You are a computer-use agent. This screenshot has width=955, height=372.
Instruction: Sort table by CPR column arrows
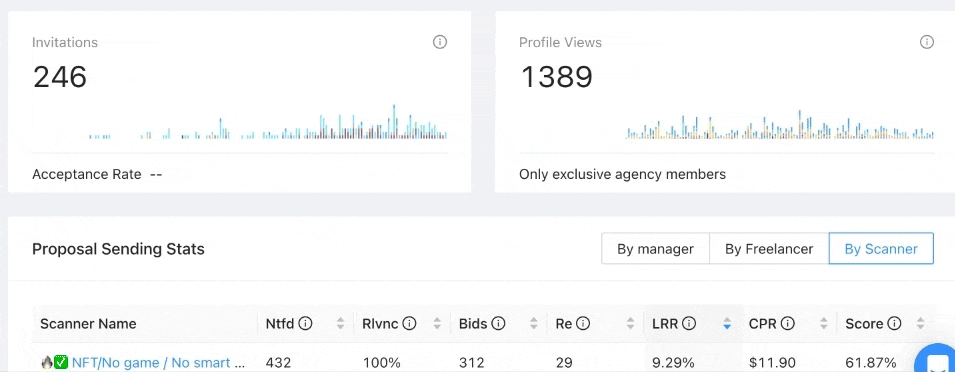coord(824,324)
